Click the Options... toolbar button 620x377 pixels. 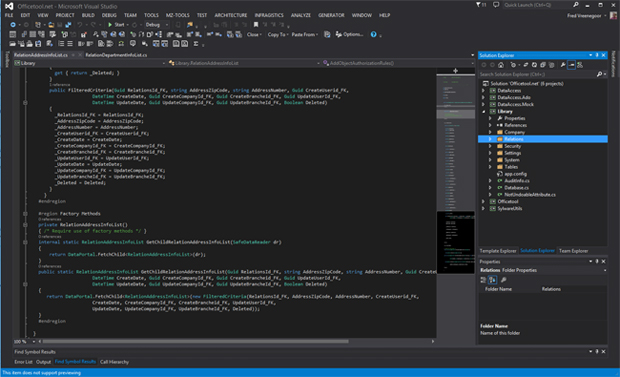pos(350,34)
